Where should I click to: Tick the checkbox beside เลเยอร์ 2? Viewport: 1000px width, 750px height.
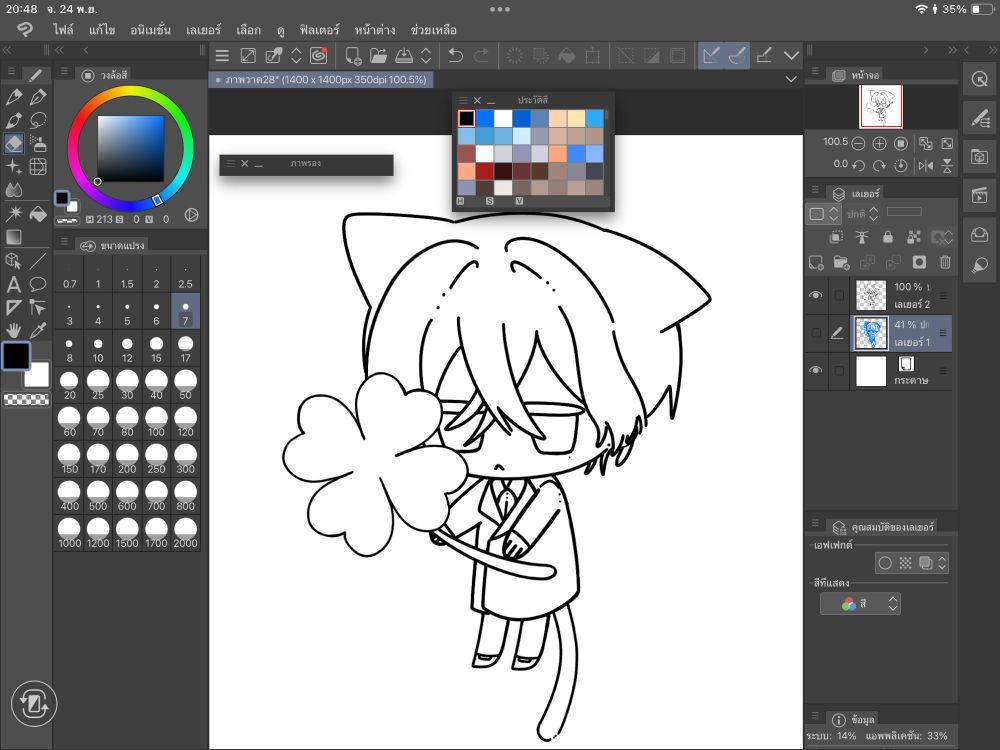(839, 295)
